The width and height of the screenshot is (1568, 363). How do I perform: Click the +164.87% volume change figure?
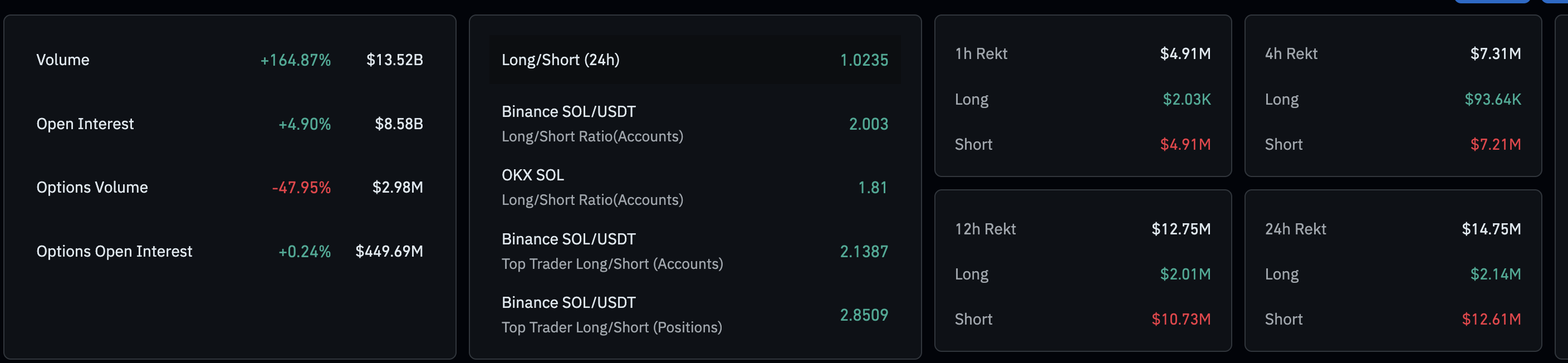pyautogui.click(x=295, y=60)
